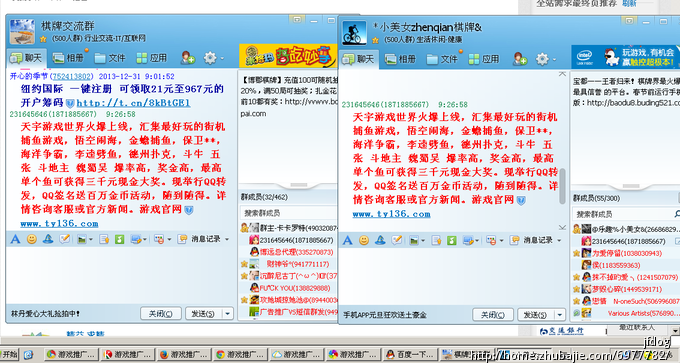Focus 搜索群成员 field in left window
Image resolution: width=680 pixels, height=363 pixels.
click(x=288, y=213)
